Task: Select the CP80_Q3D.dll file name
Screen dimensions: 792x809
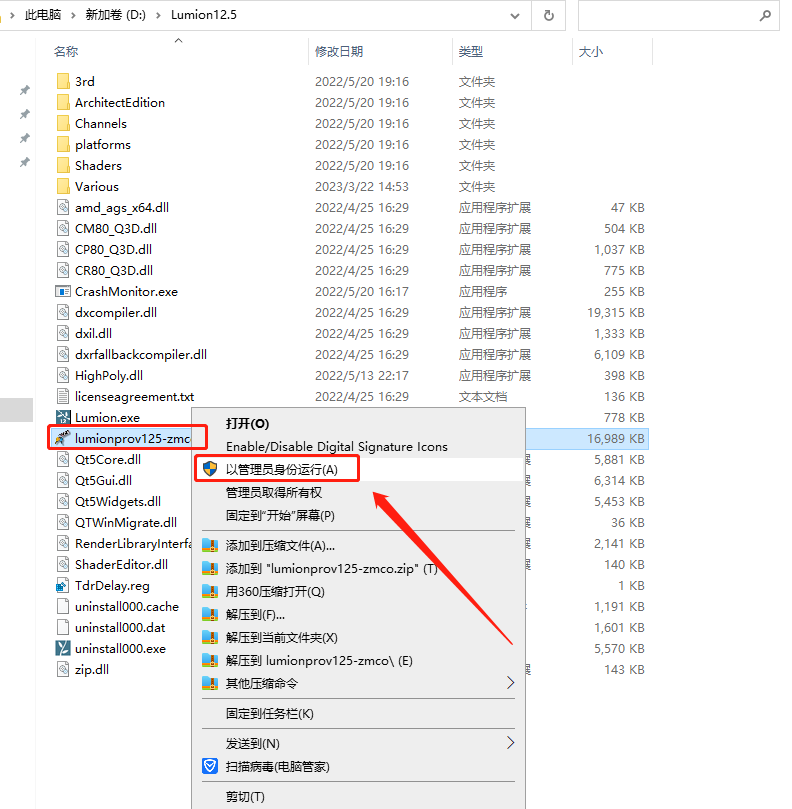Action: [114, 249]
